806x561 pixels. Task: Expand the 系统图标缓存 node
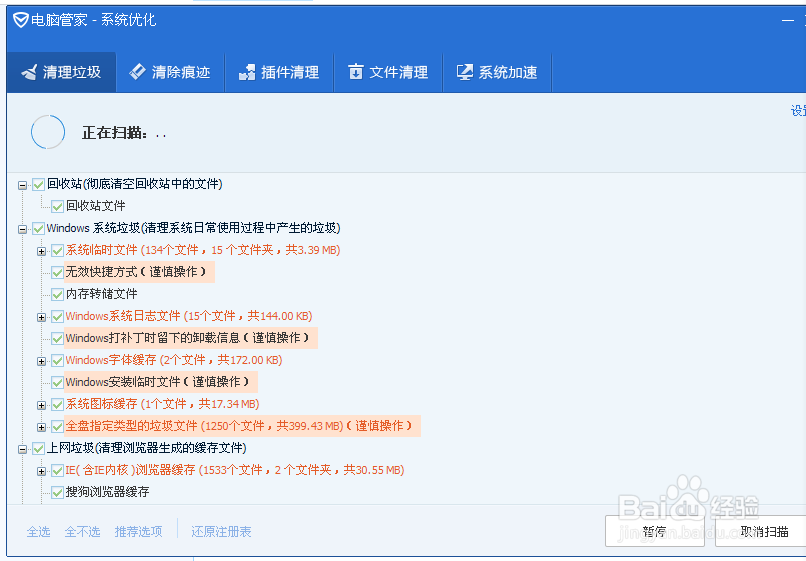tap(42, 405)
